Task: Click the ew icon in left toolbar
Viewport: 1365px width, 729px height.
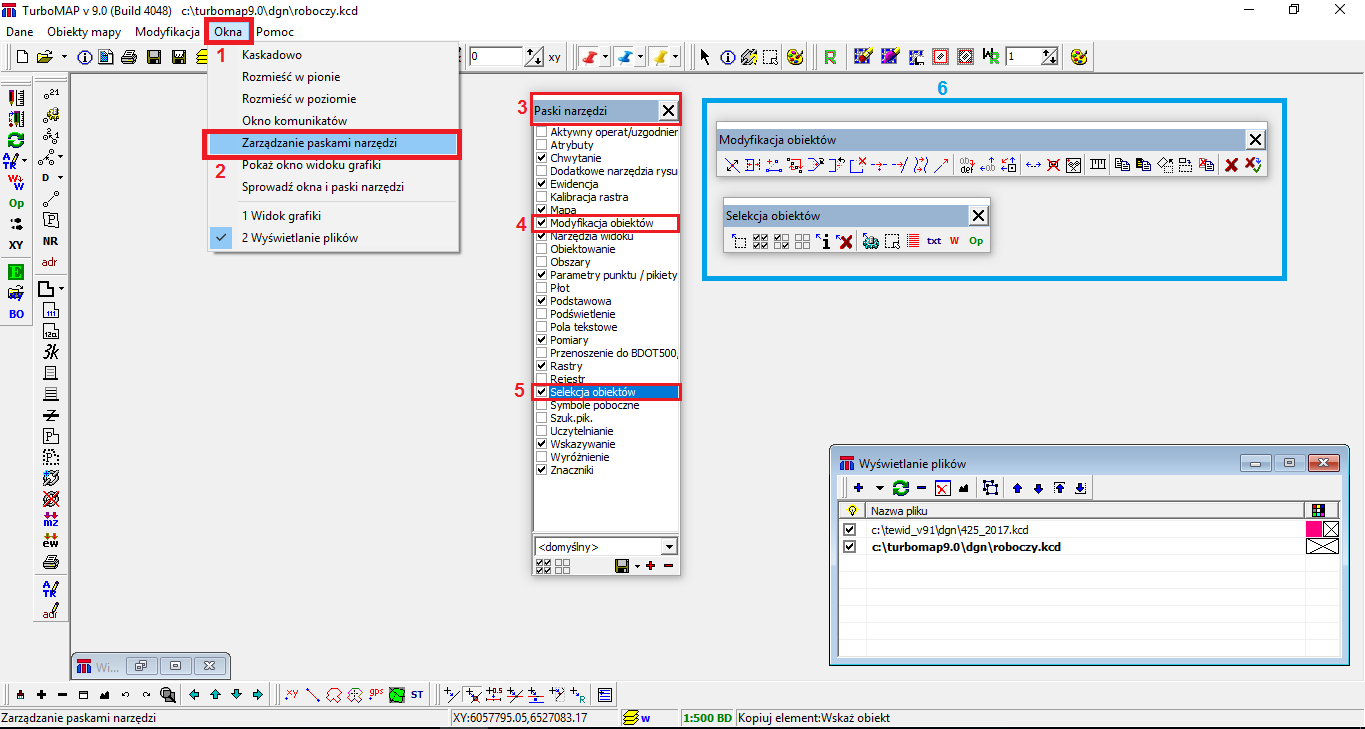Action: pos(50,541)
